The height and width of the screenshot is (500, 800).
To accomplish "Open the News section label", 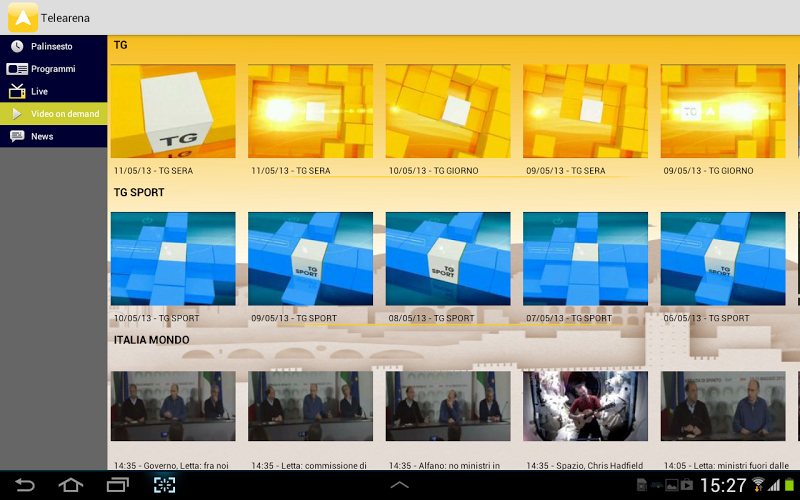I will [42, 136].
